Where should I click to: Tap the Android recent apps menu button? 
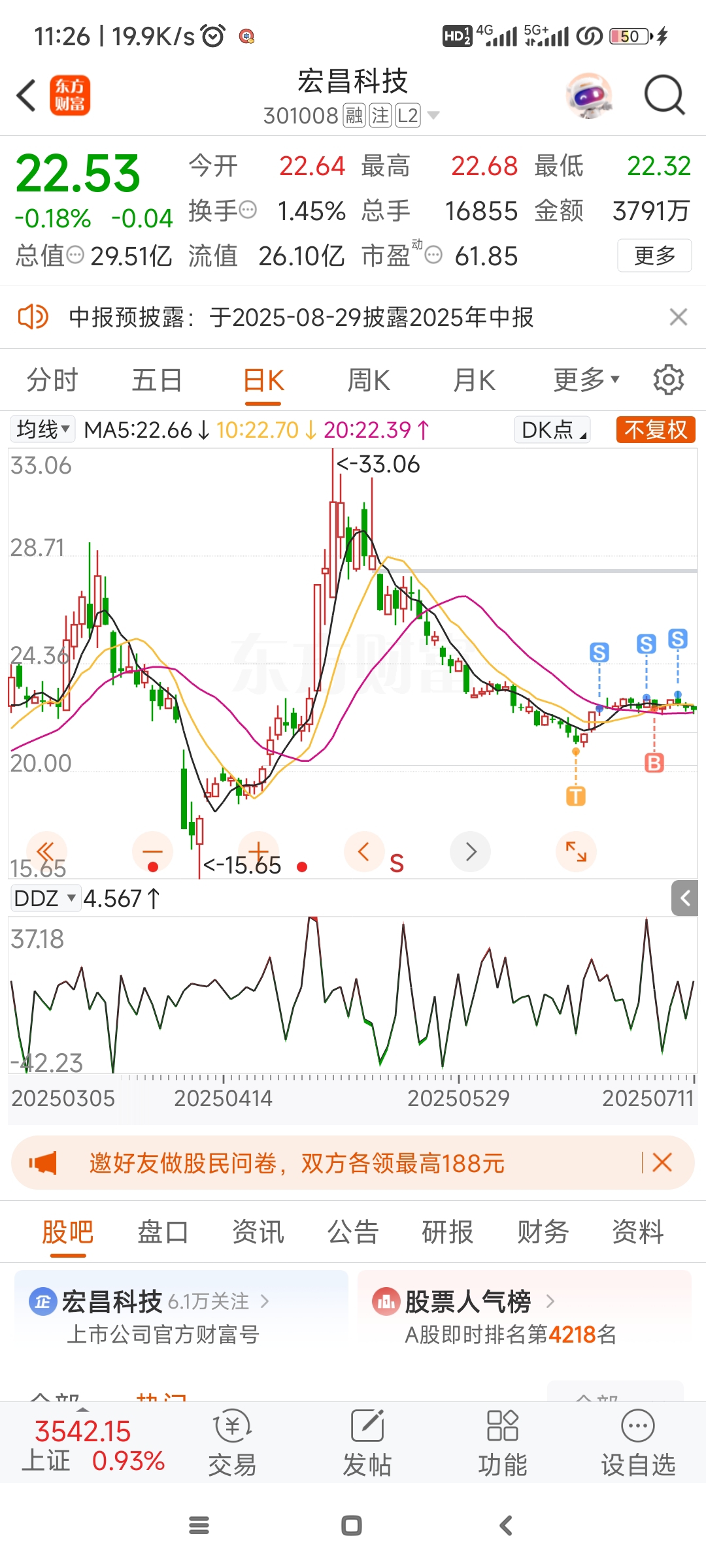point(199,1526)
